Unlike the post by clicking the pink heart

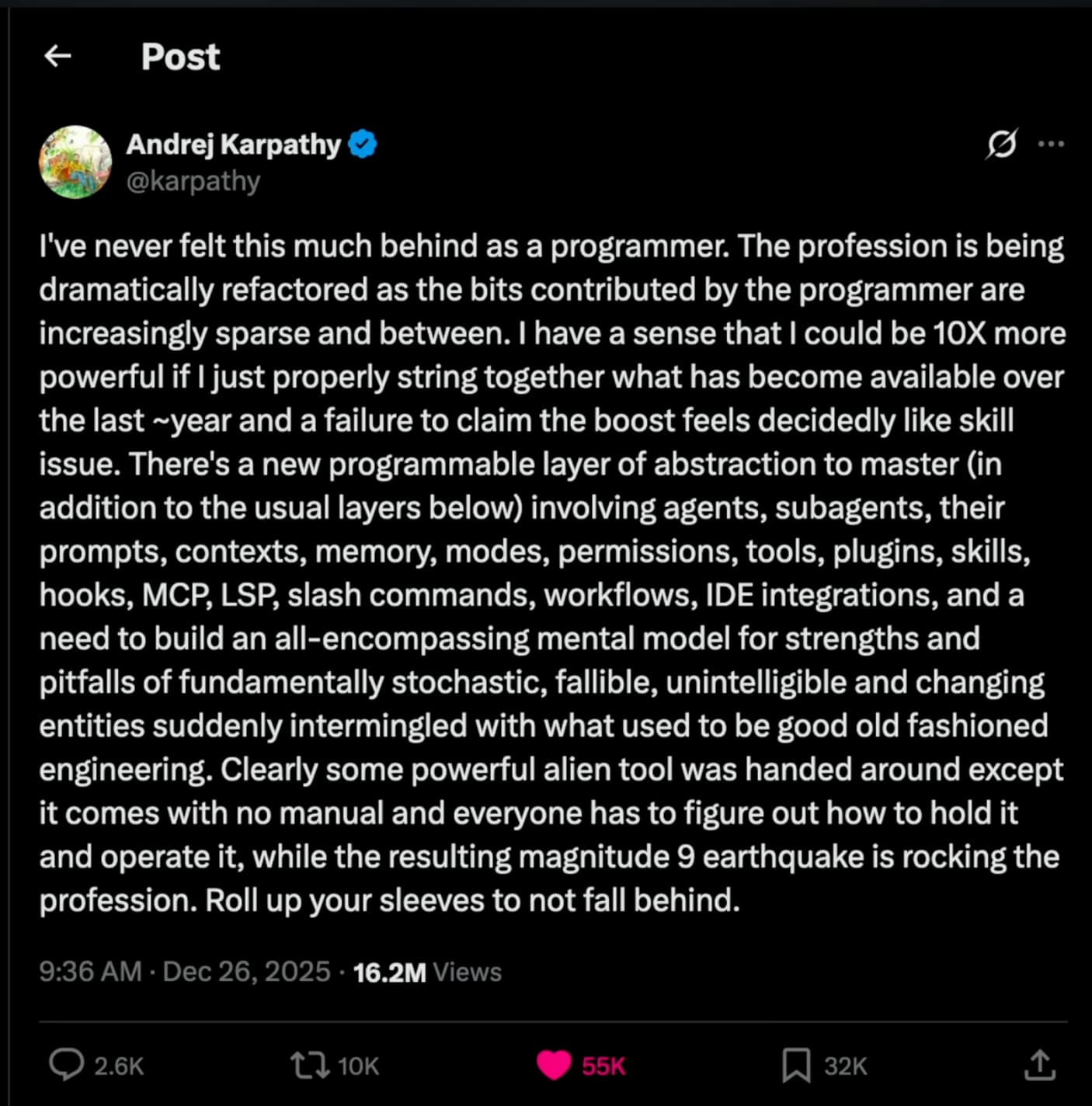coord(554,1066)
